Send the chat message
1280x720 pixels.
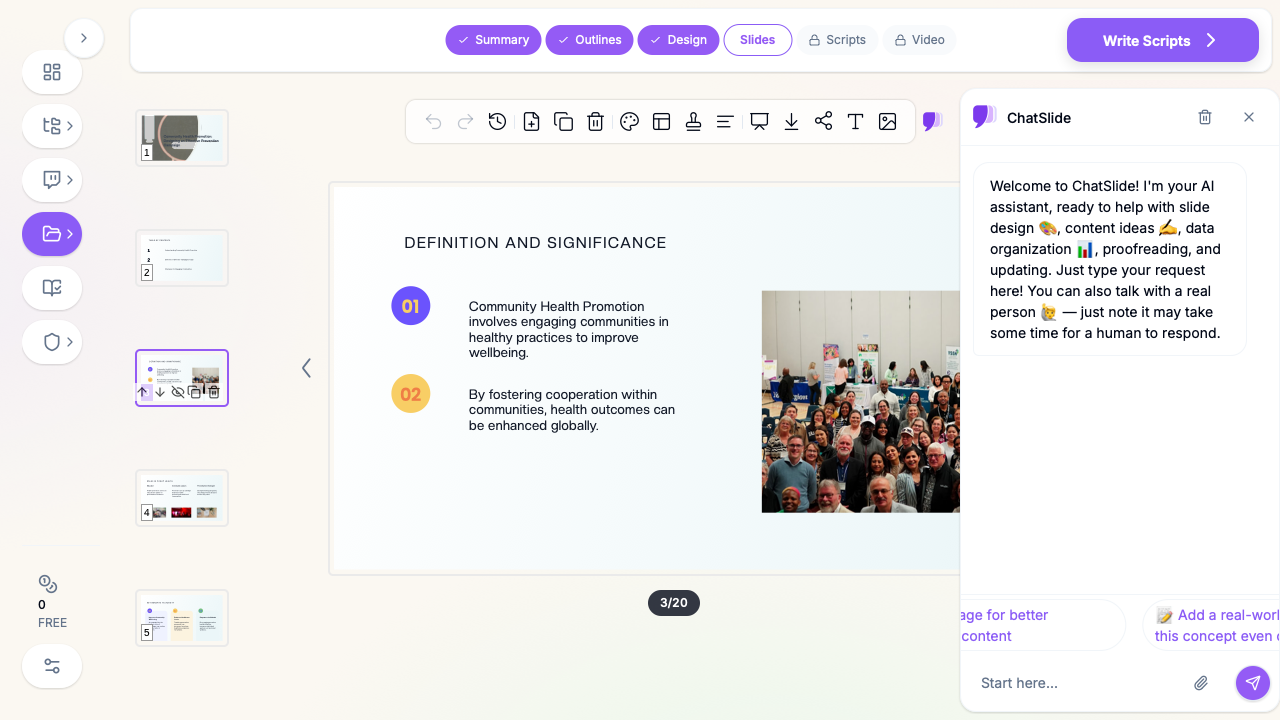(1253, 683)
